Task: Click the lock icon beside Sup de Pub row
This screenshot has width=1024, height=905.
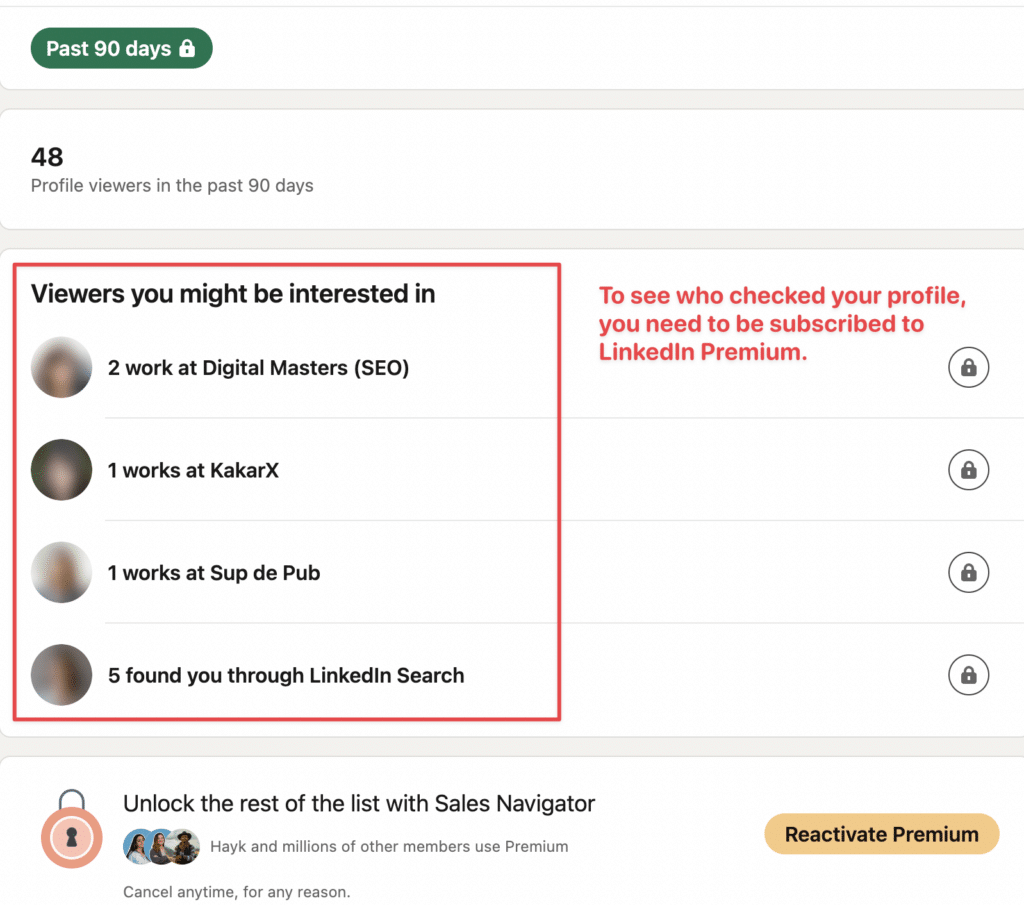Action: coord(968,572)
